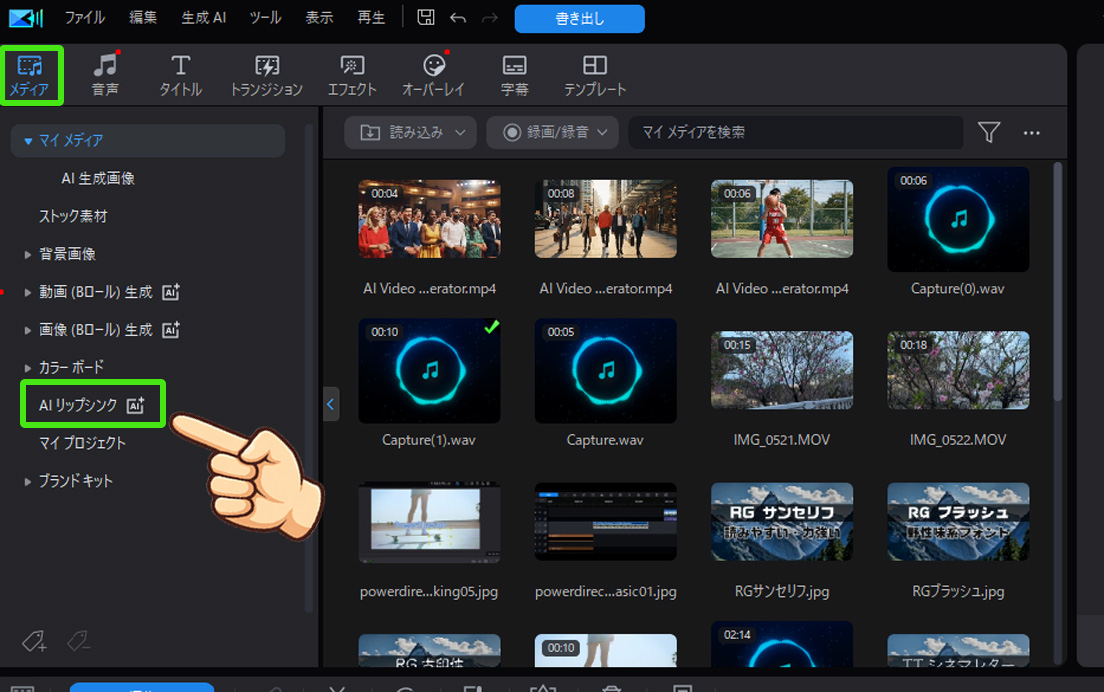
Task: Open the Template (テンプレート) room
Action: coord(595,76)
